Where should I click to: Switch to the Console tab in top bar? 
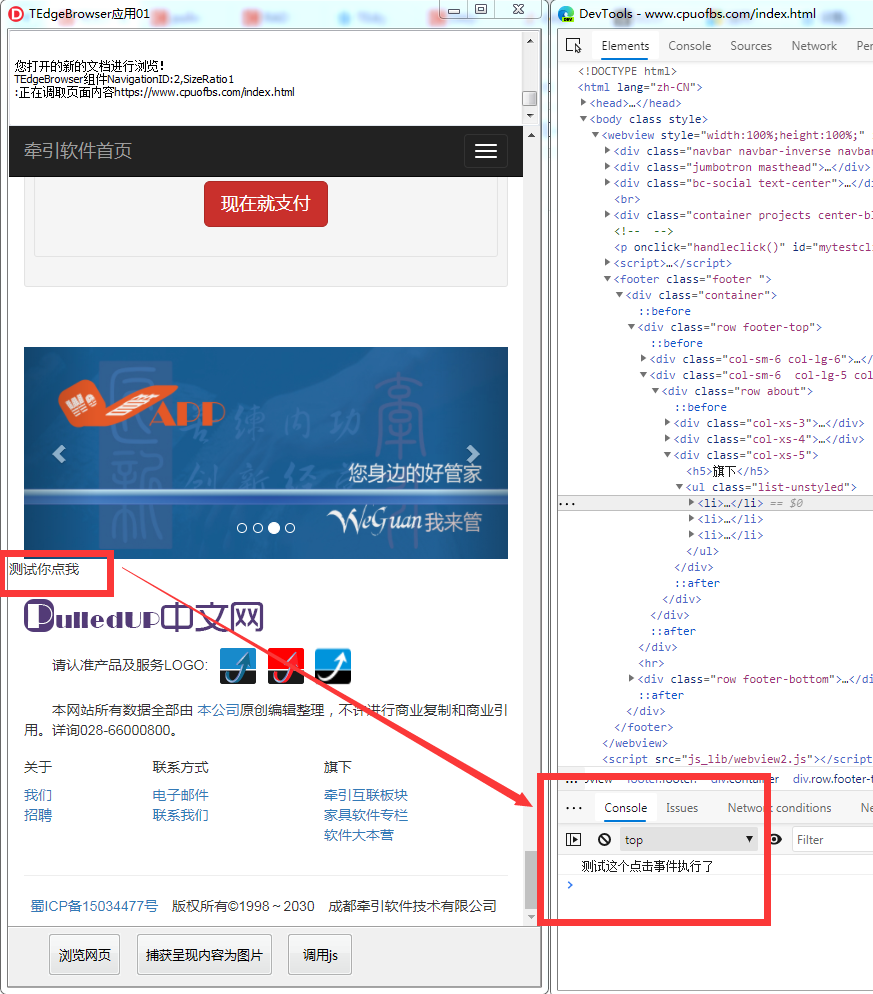[x=689, y=46]
